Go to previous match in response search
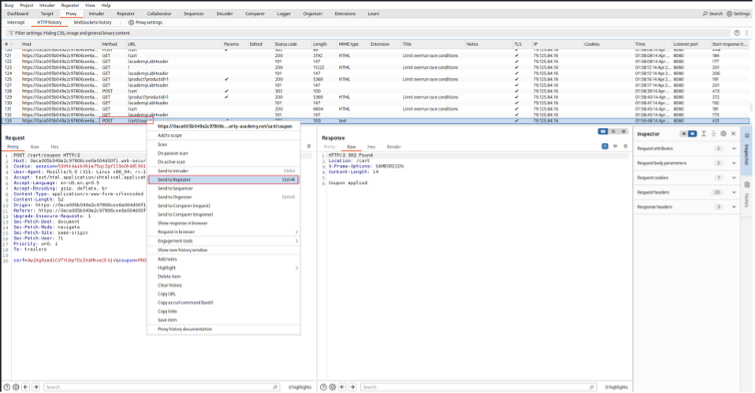 (x=342, y=387)
